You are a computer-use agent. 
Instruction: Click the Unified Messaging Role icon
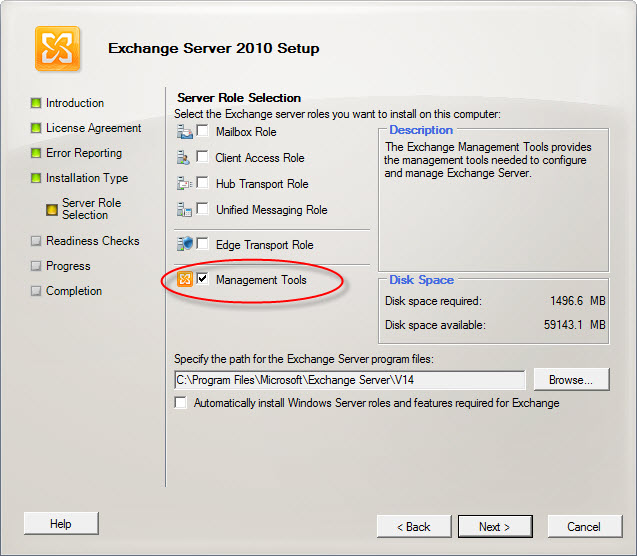[x=184, y=210]
